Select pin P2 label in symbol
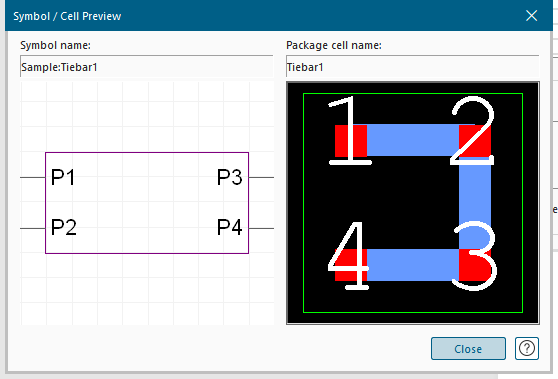This screenshot has height=379, width=558. pos(64,227)
